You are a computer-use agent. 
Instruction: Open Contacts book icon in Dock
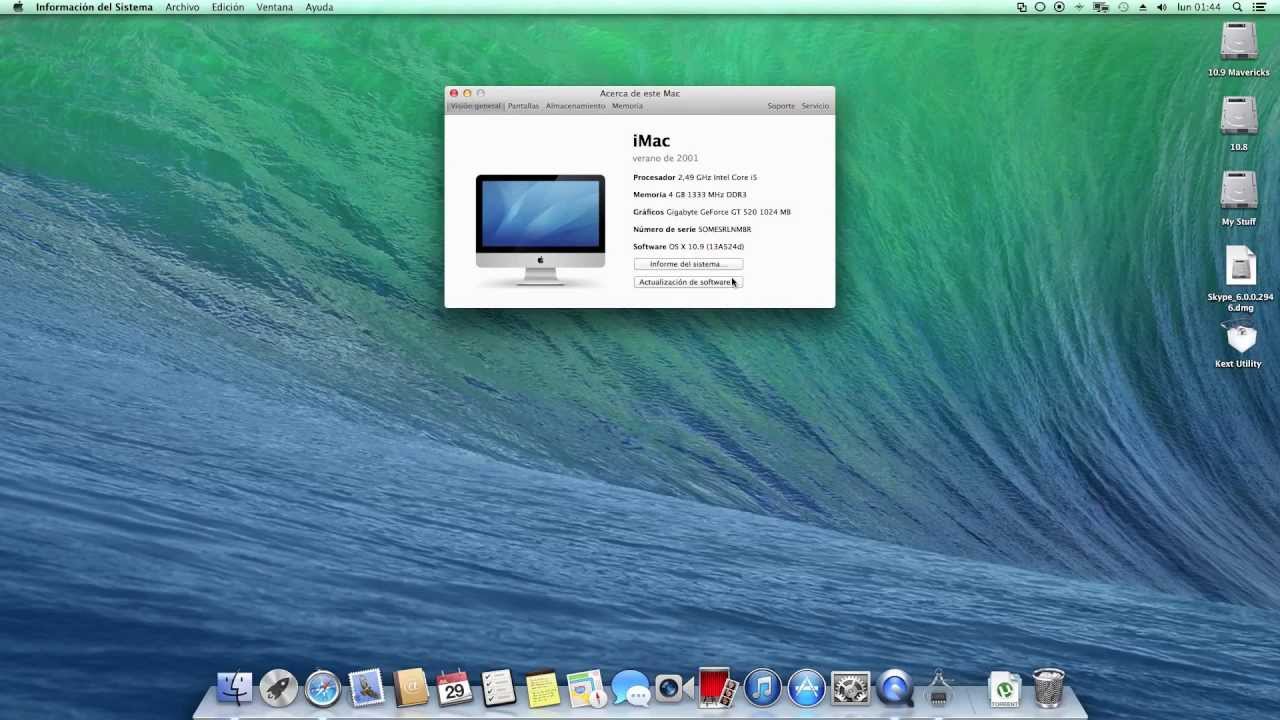click(x=411, y=688)
